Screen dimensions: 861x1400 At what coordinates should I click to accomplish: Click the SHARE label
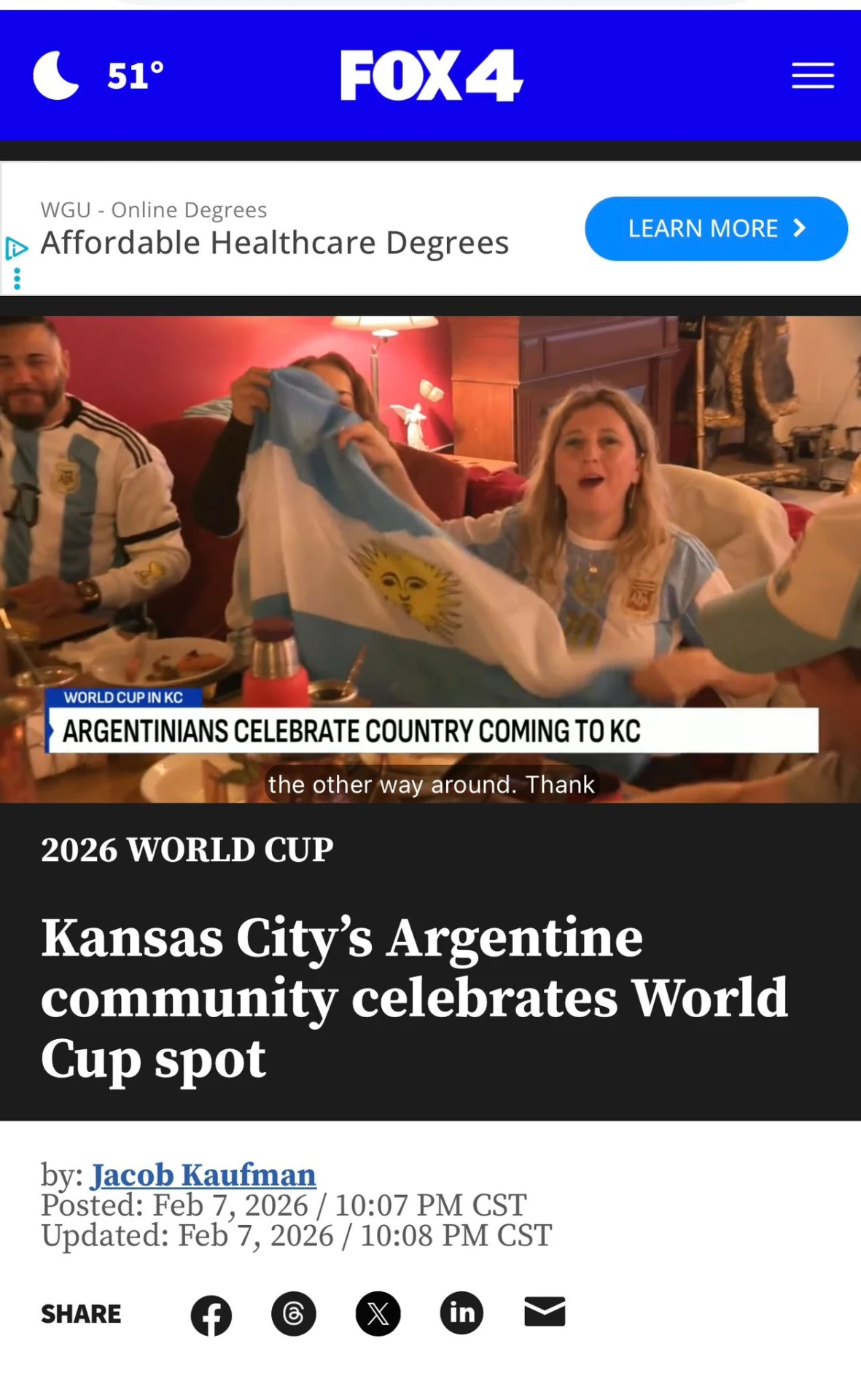point(81,1314)
